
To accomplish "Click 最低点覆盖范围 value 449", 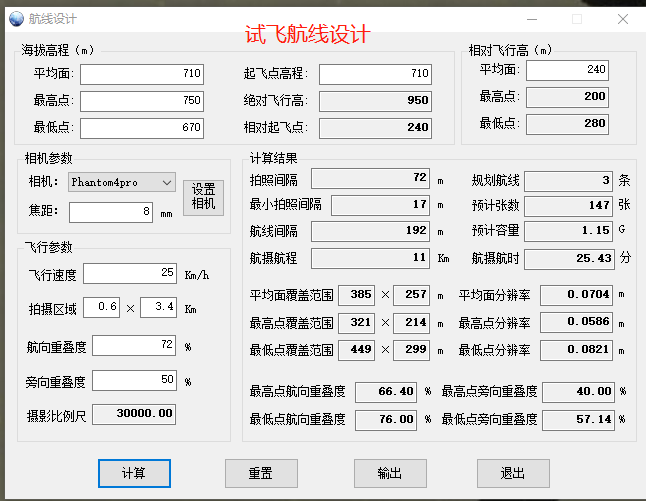I will [x=357, y=350].
